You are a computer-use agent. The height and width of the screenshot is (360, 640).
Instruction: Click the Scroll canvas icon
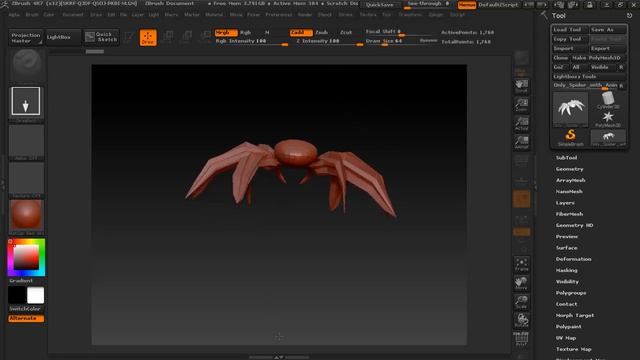point(521,86)
